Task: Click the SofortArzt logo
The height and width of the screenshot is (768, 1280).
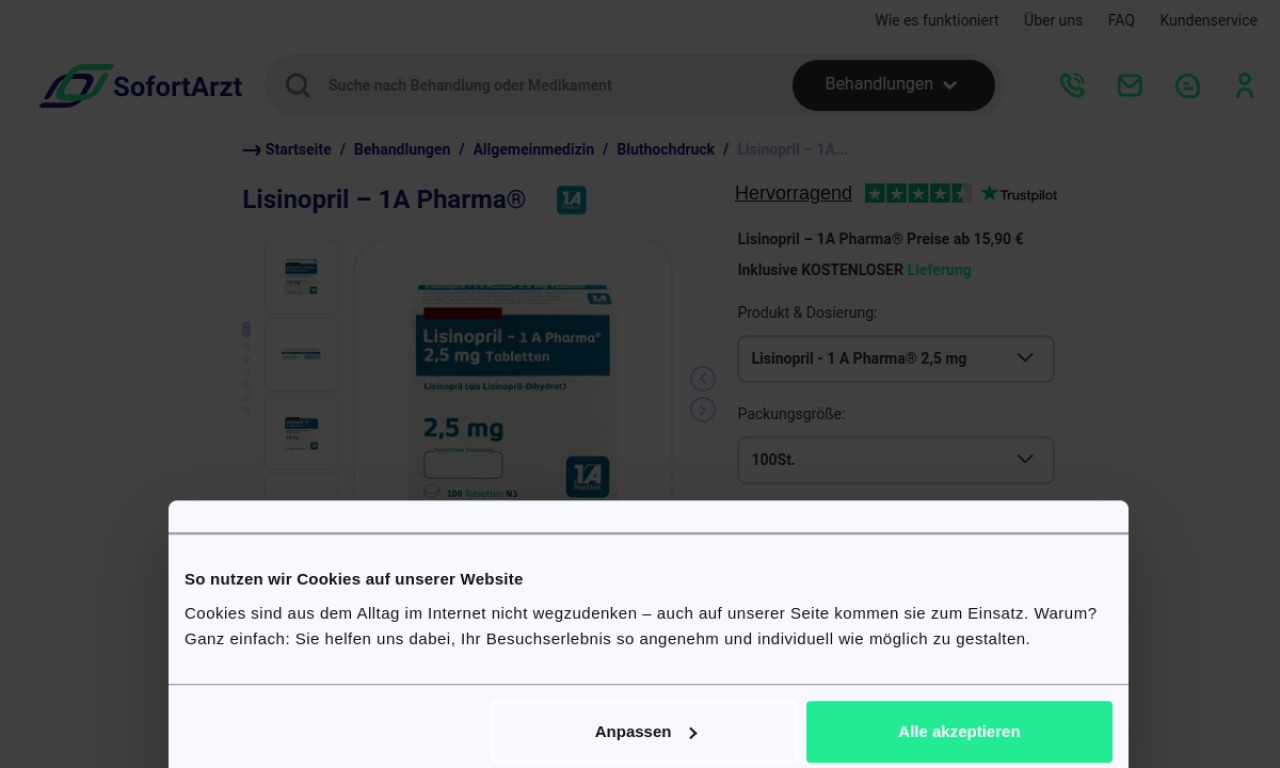Action: (x=141, y=86)
